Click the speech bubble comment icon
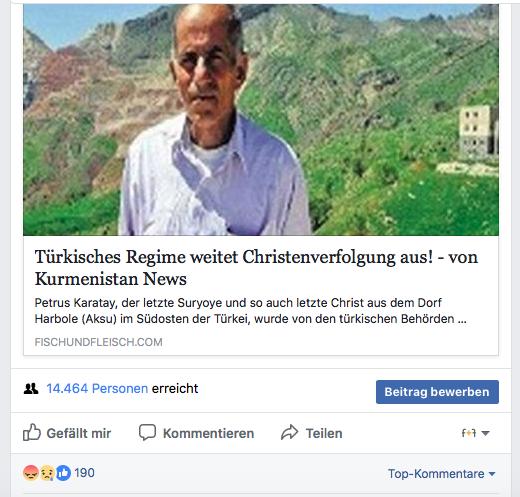Screen dimensions: 520x497 pyautogui.click(x=147, y=432)
